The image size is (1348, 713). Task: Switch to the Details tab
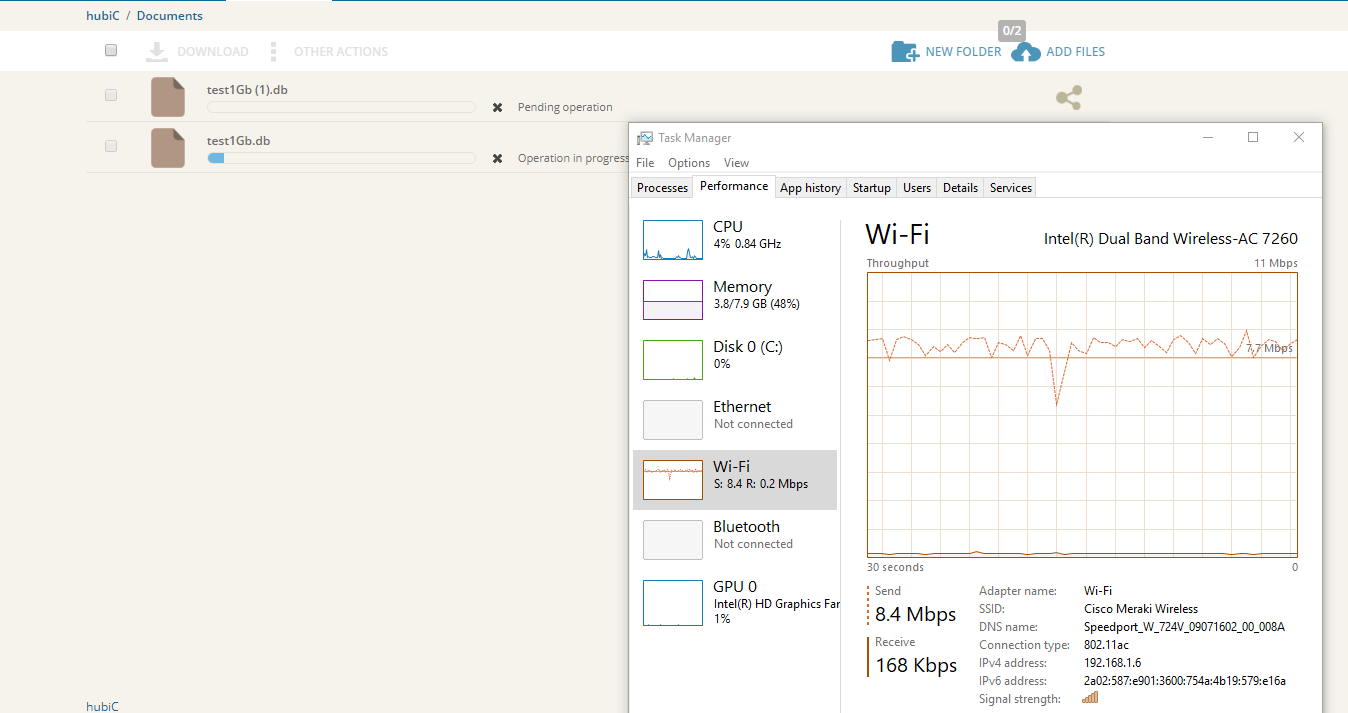tap(960, 188)
